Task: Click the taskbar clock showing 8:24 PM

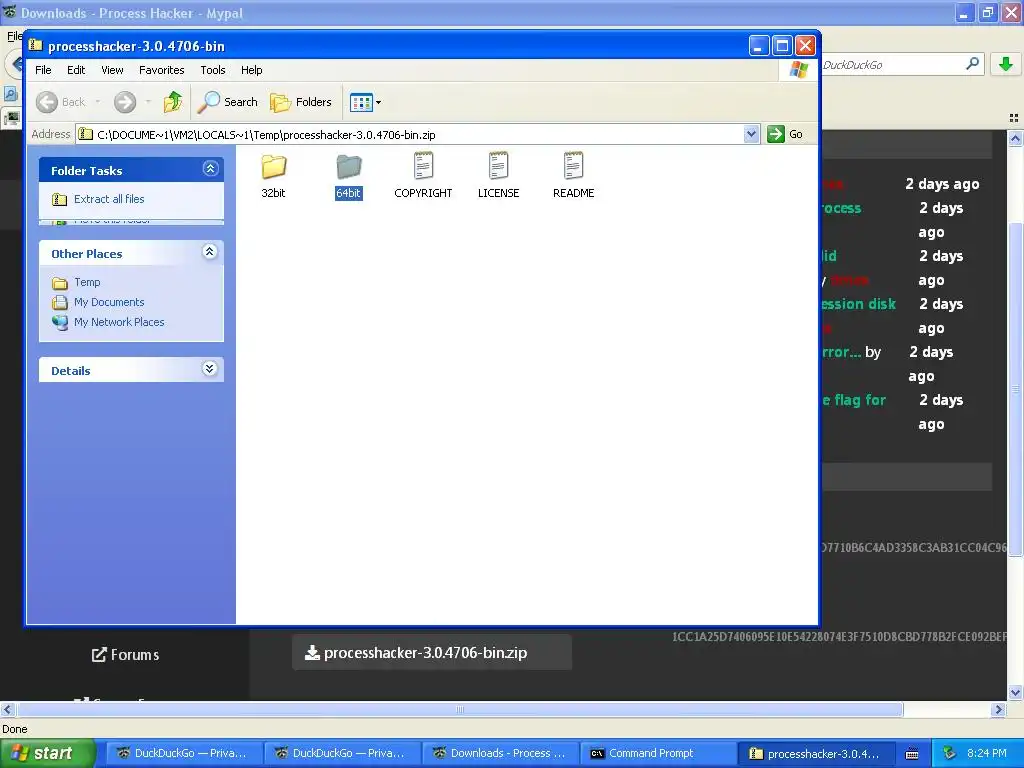Action: [x=987, y=753]
